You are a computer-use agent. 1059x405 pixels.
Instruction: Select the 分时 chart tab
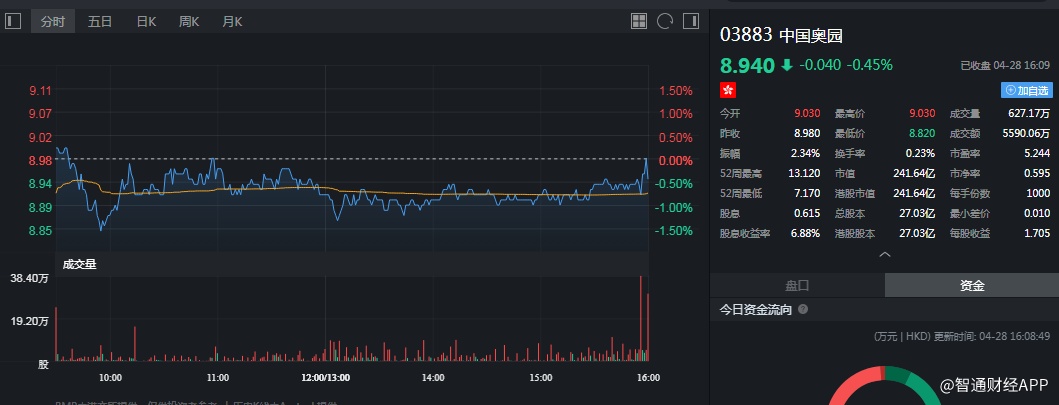pyautogui.click(x=53, y=21)
